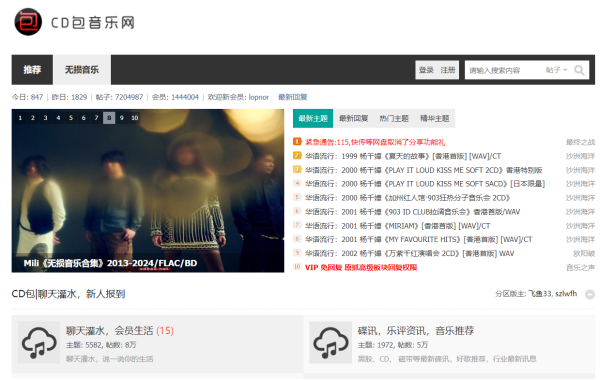Select highlighted slide number 8
Image resolution: width=614 pixels, height=380 pixels.
point(109,118)
